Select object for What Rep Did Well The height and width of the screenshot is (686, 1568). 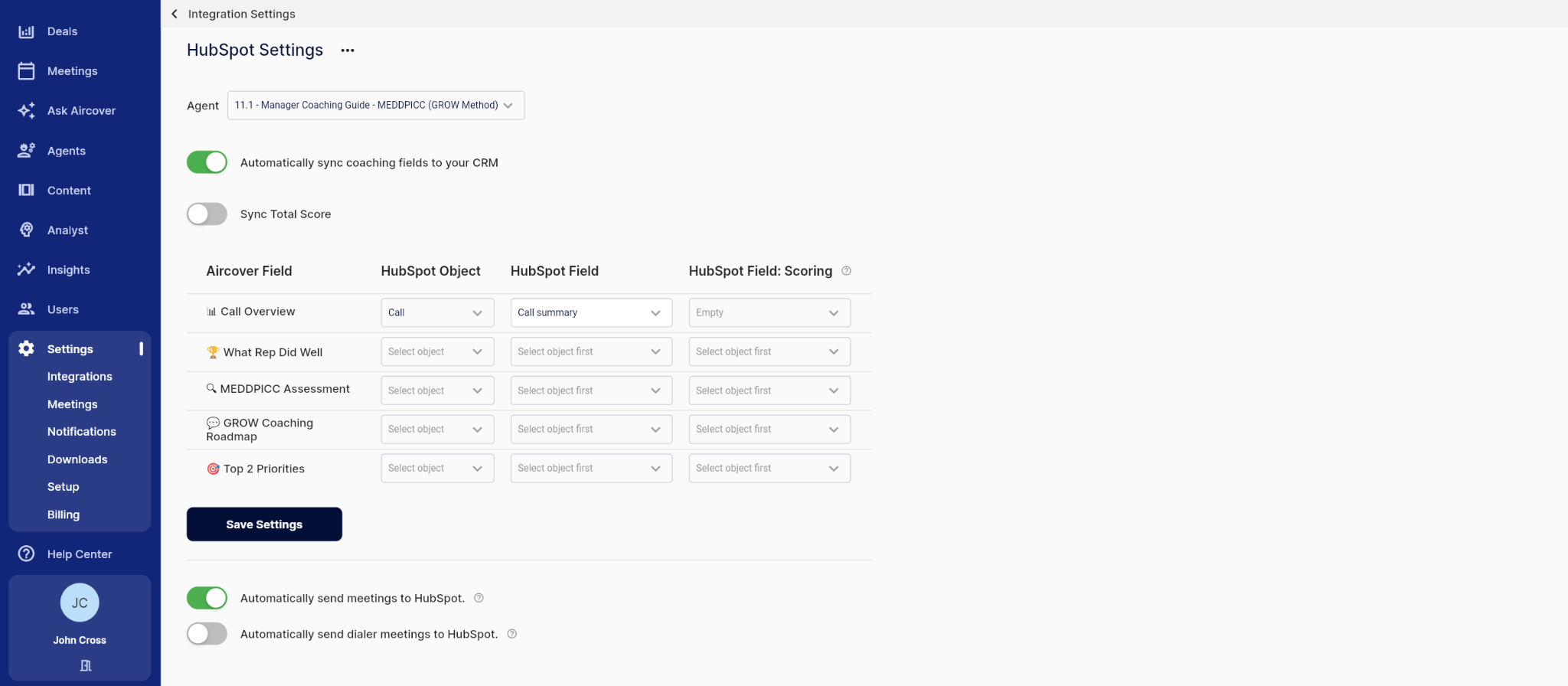pos(437,351)
